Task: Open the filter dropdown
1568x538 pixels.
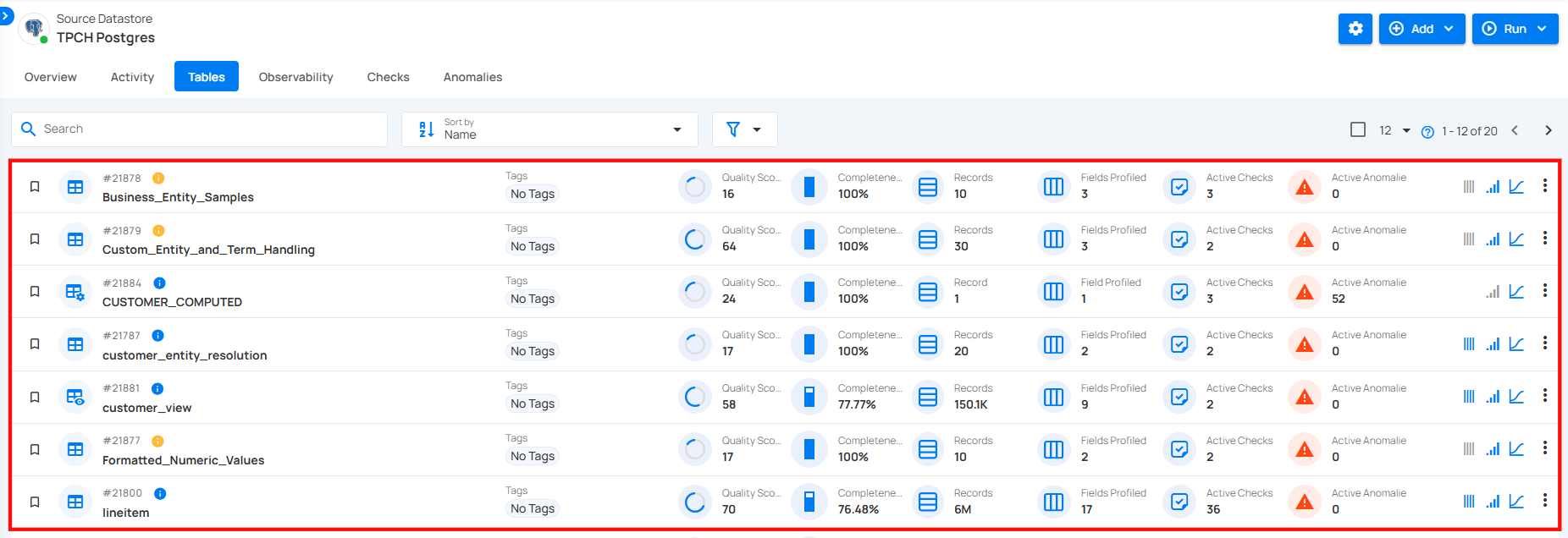Action: point(744,129)
